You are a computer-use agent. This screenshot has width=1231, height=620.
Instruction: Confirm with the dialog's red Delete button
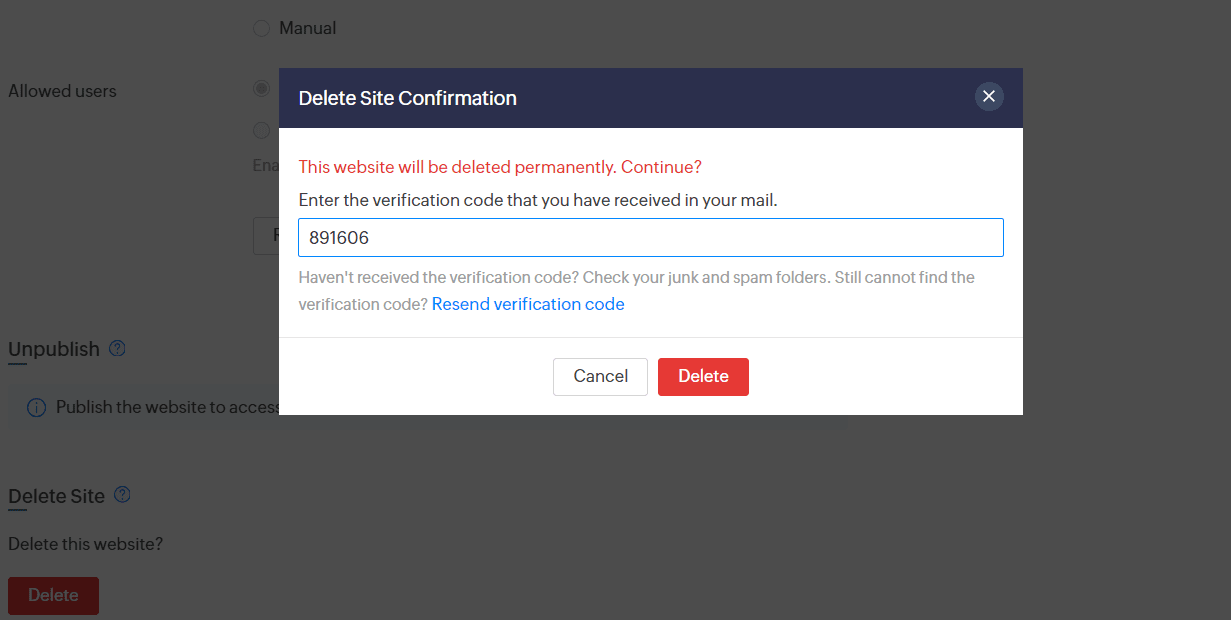tap(703, 377)
